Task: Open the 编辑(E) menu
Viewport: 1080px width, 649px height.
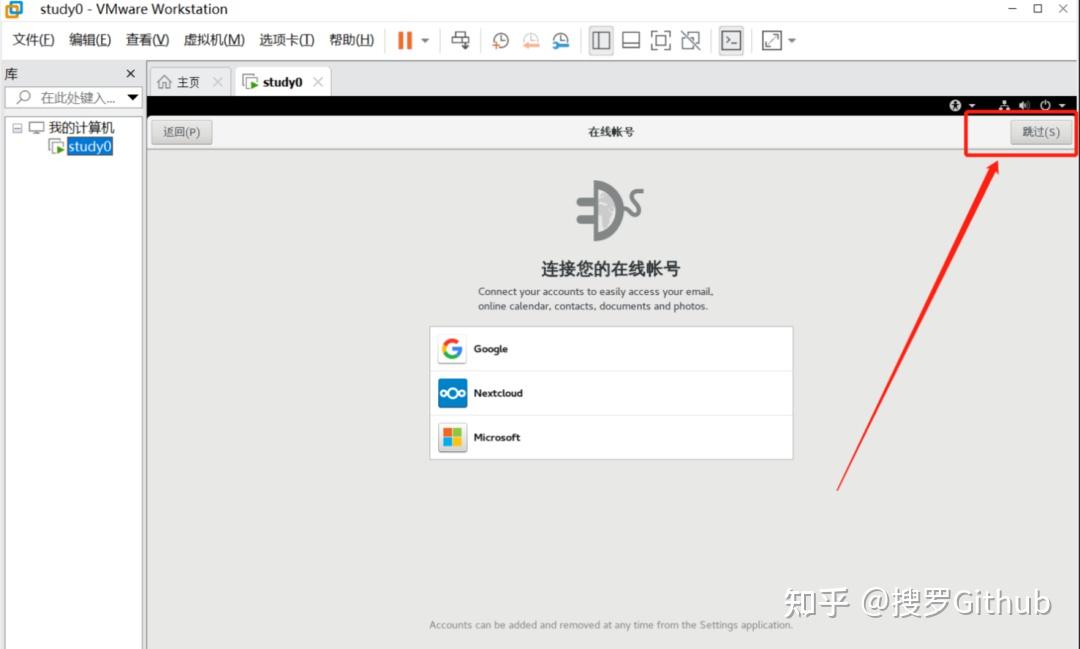Action: [x=90, y=40]
